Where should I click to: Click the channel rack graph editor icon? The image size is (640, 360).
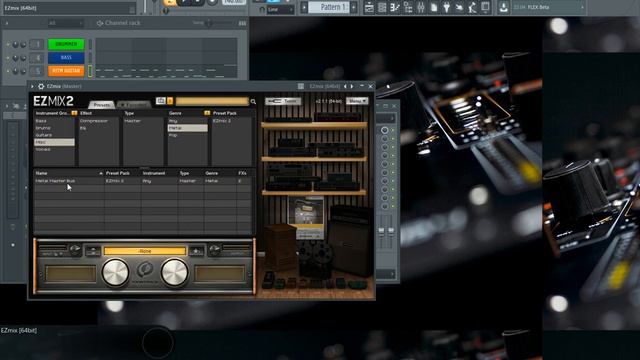[x=242, y=23]
